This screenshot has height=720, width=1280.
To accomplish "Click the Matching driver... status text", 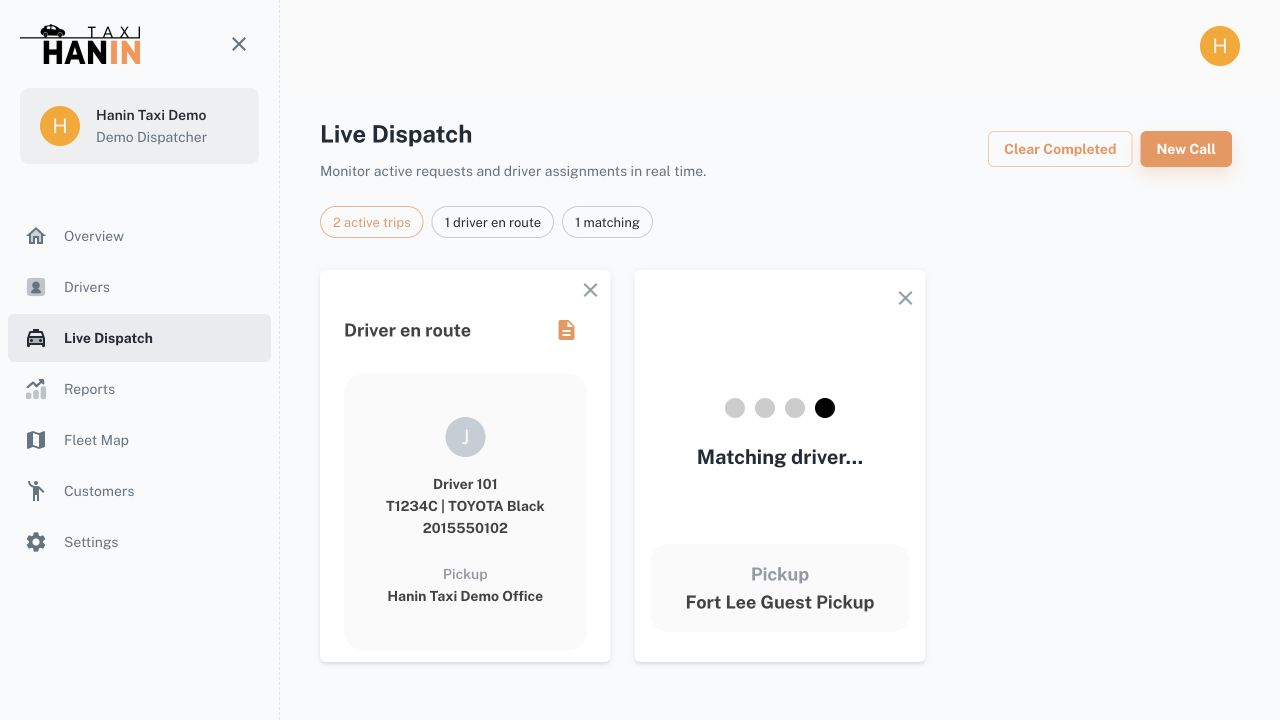I will (780, 457).
